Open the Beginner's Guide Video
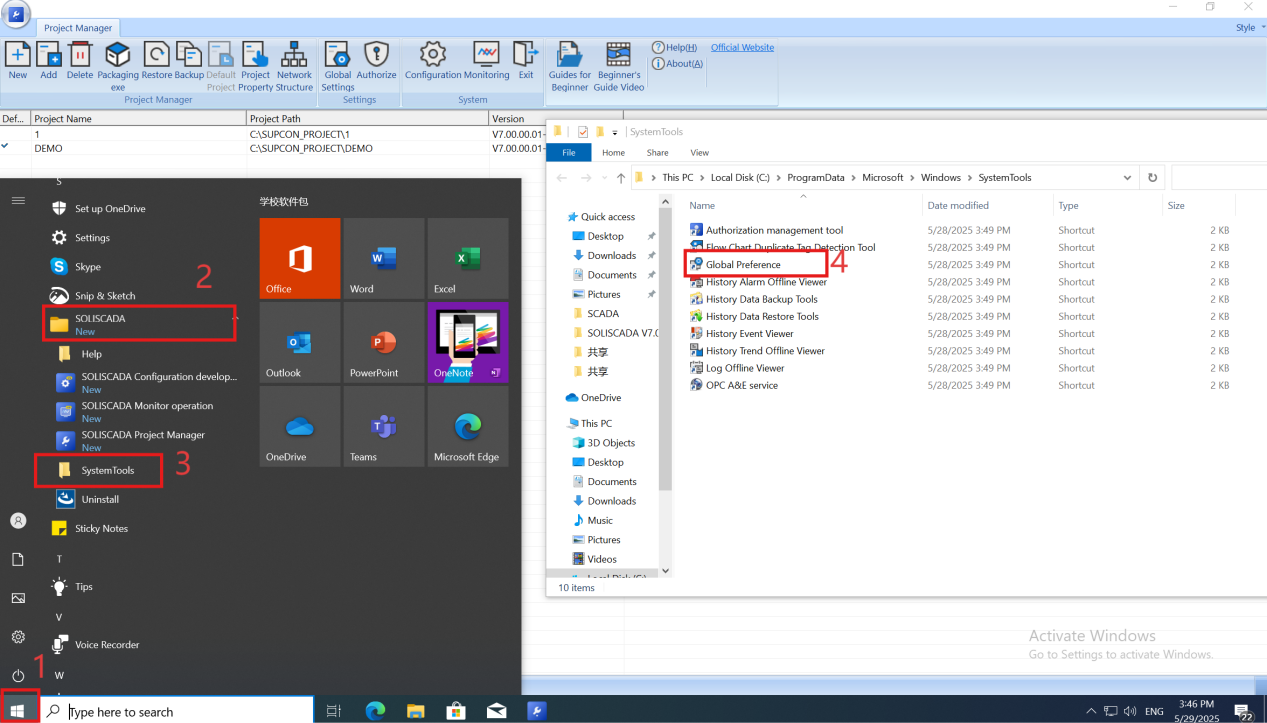The width and height of the screenshot is (1267, 723). [x=619, y=66]
